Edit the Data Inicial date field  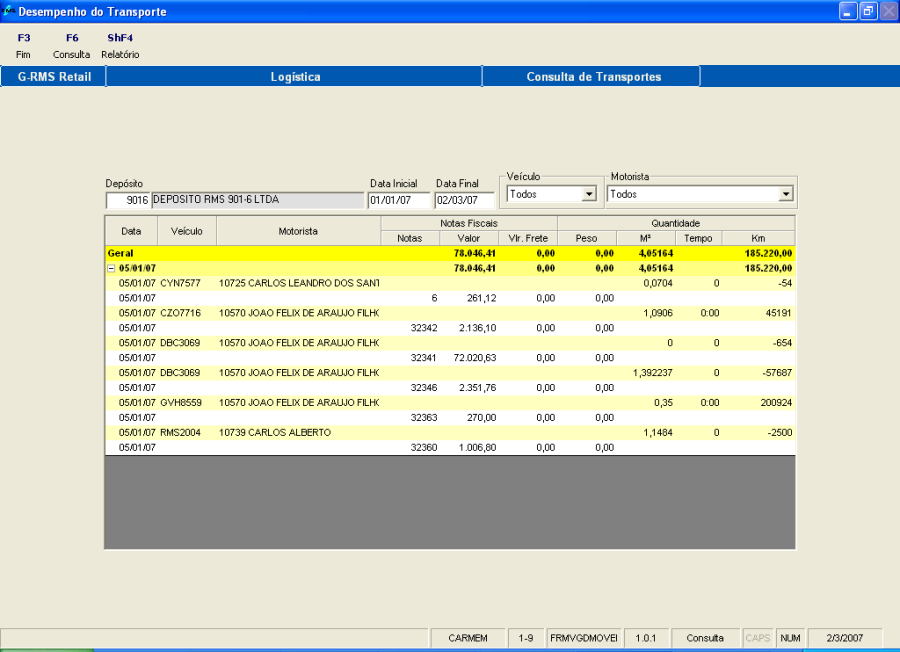tap(397, 199)
